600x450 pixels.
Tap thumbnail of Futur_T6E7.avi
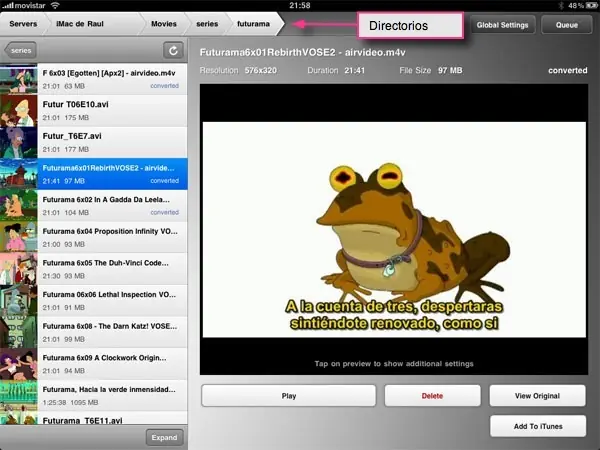[19, 142]
